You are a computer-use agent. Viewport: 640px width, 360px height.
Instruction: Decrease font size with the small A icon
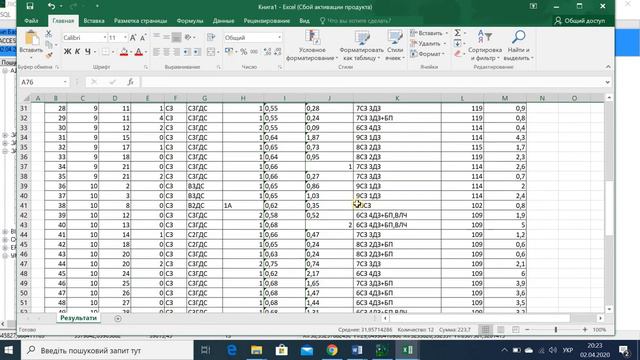(143, 38)
